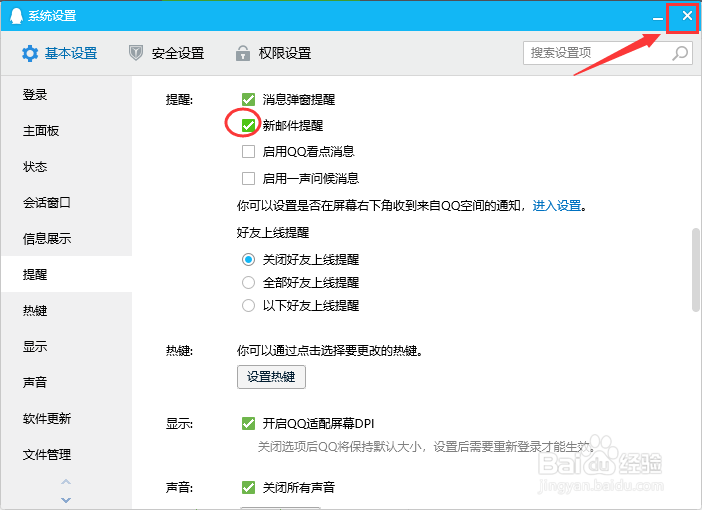
Task: Select 显示 in the sidebar
Action: point(66,346)
